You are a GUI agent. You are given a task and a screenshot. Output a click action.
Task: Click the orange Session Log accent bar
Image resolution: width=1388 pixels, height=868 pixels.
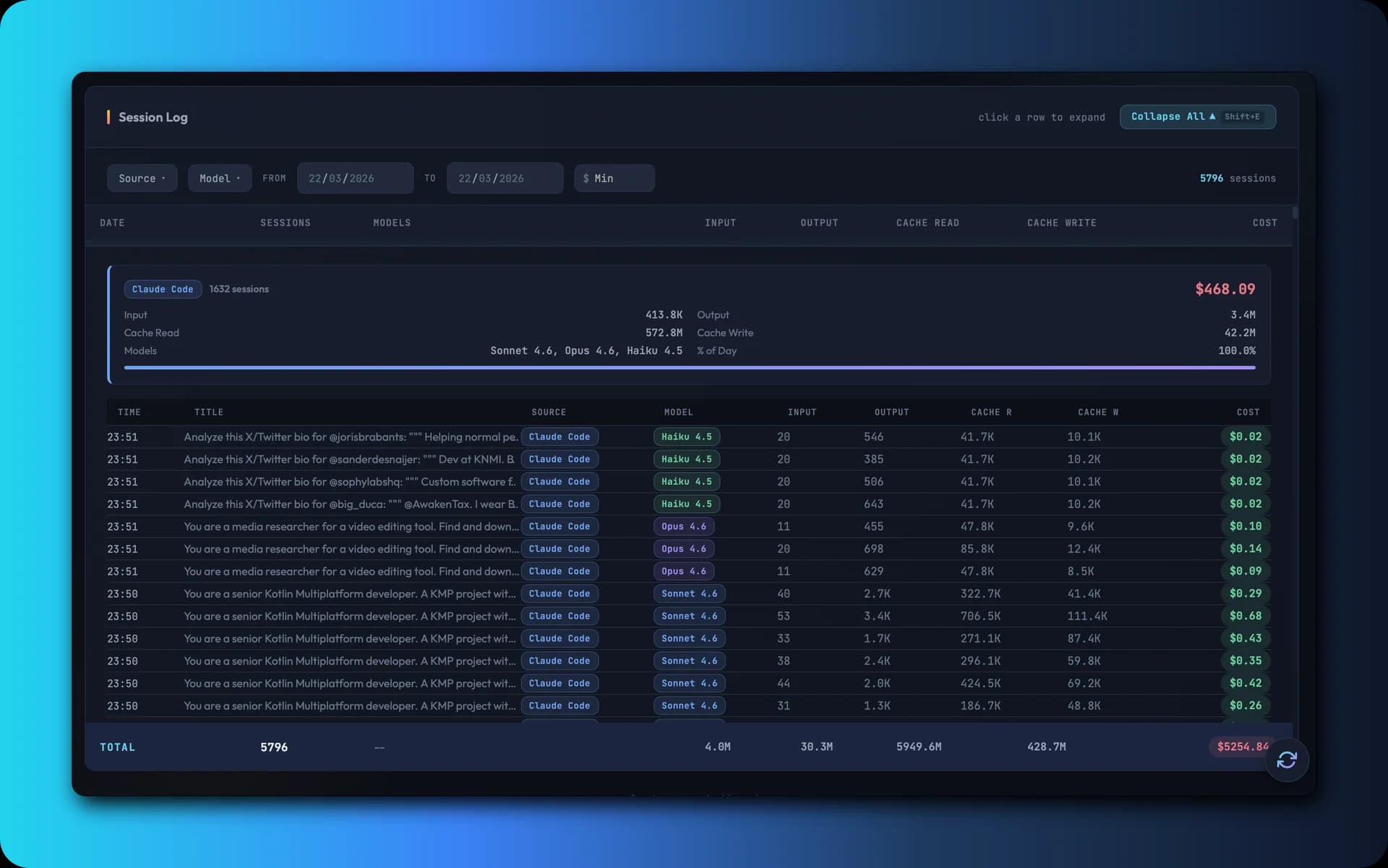[x=108, y=116]
